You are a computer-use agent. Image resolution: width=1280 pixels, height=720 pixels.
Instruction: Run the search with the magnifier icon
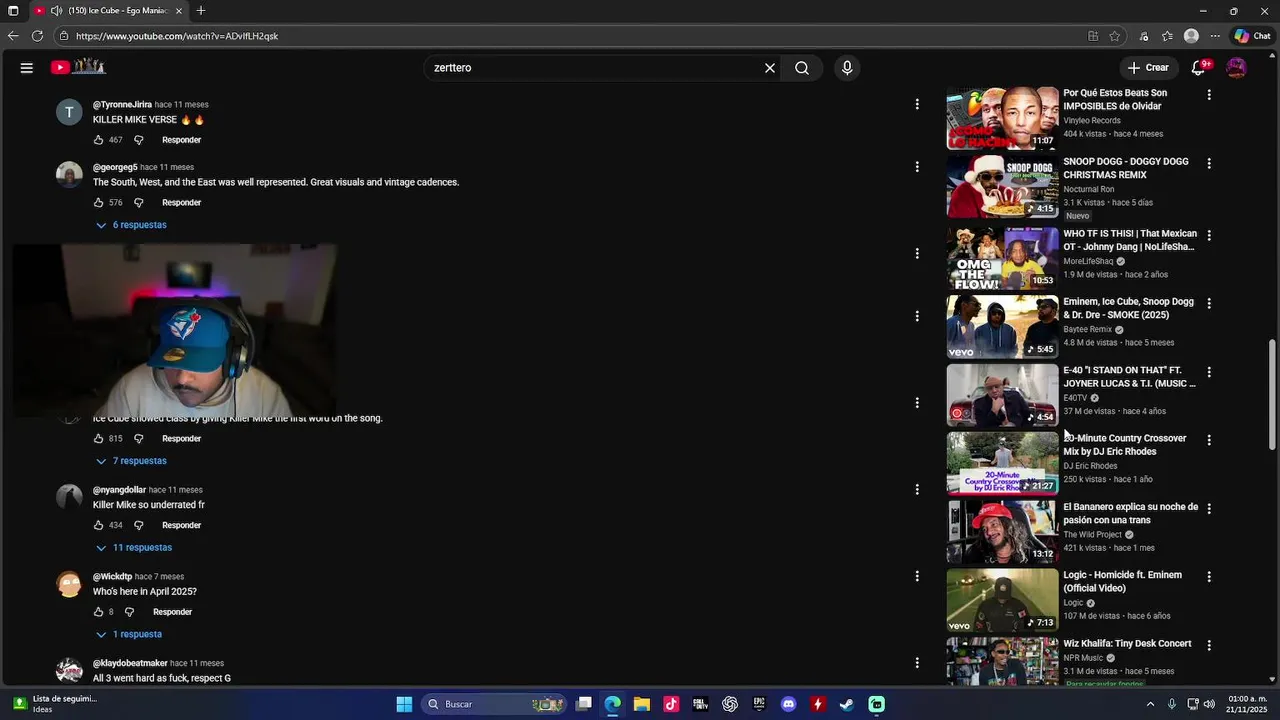coord(802,68)
